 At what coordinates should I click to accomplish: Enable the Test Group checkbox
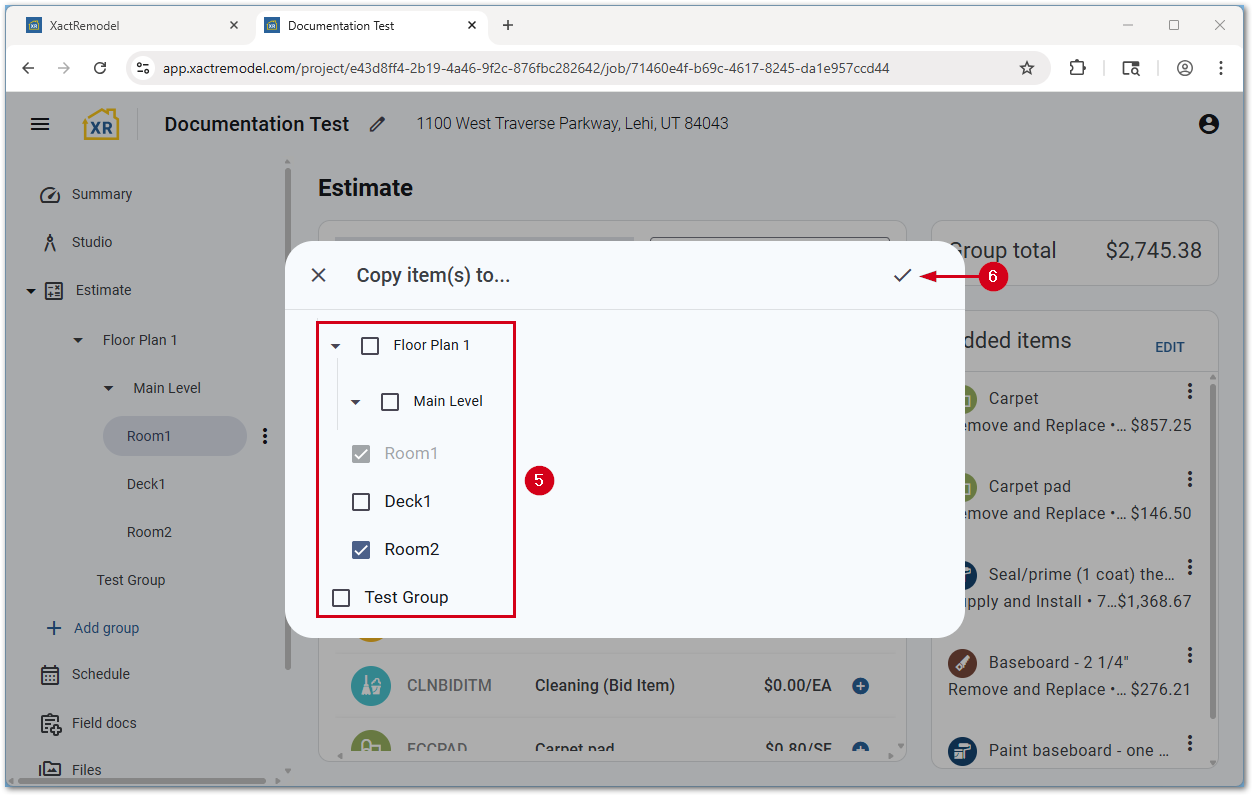click(x=340, y=597)
